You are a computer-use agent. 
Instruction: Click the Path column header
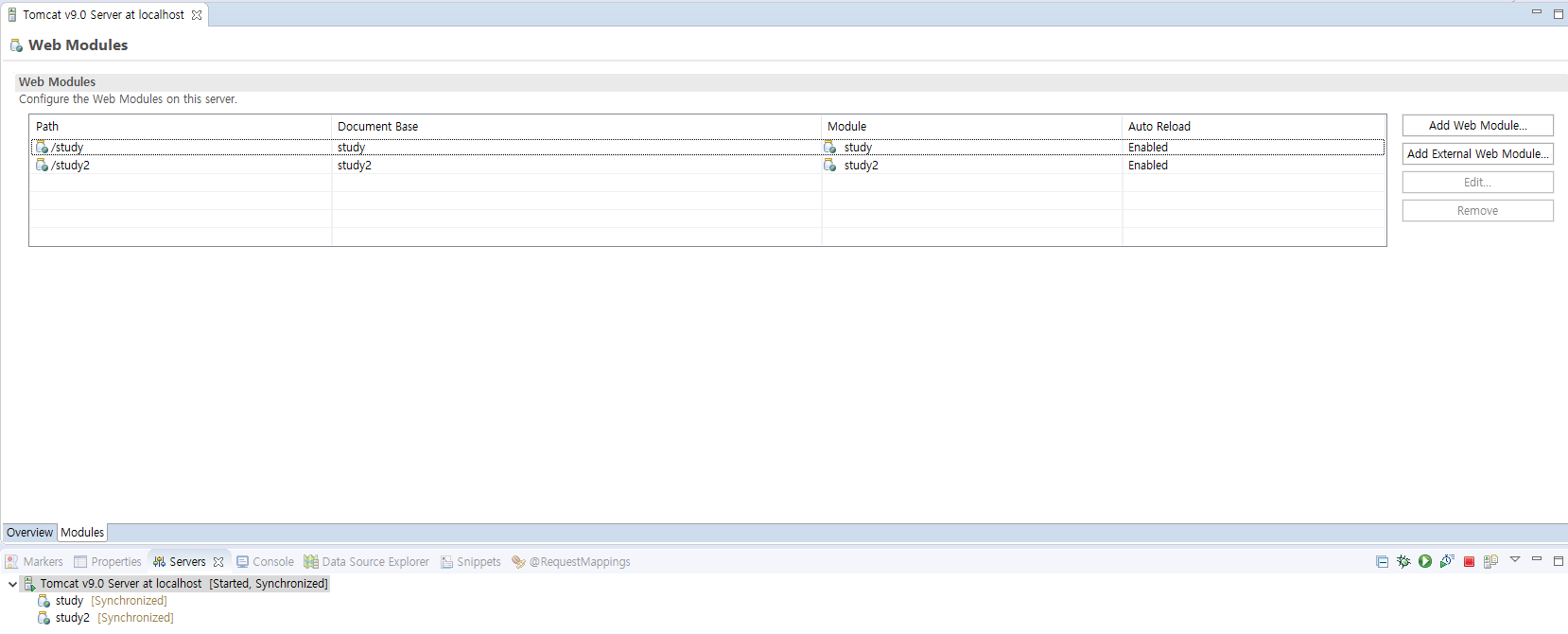pyautogui.click(x=181, y=126)
